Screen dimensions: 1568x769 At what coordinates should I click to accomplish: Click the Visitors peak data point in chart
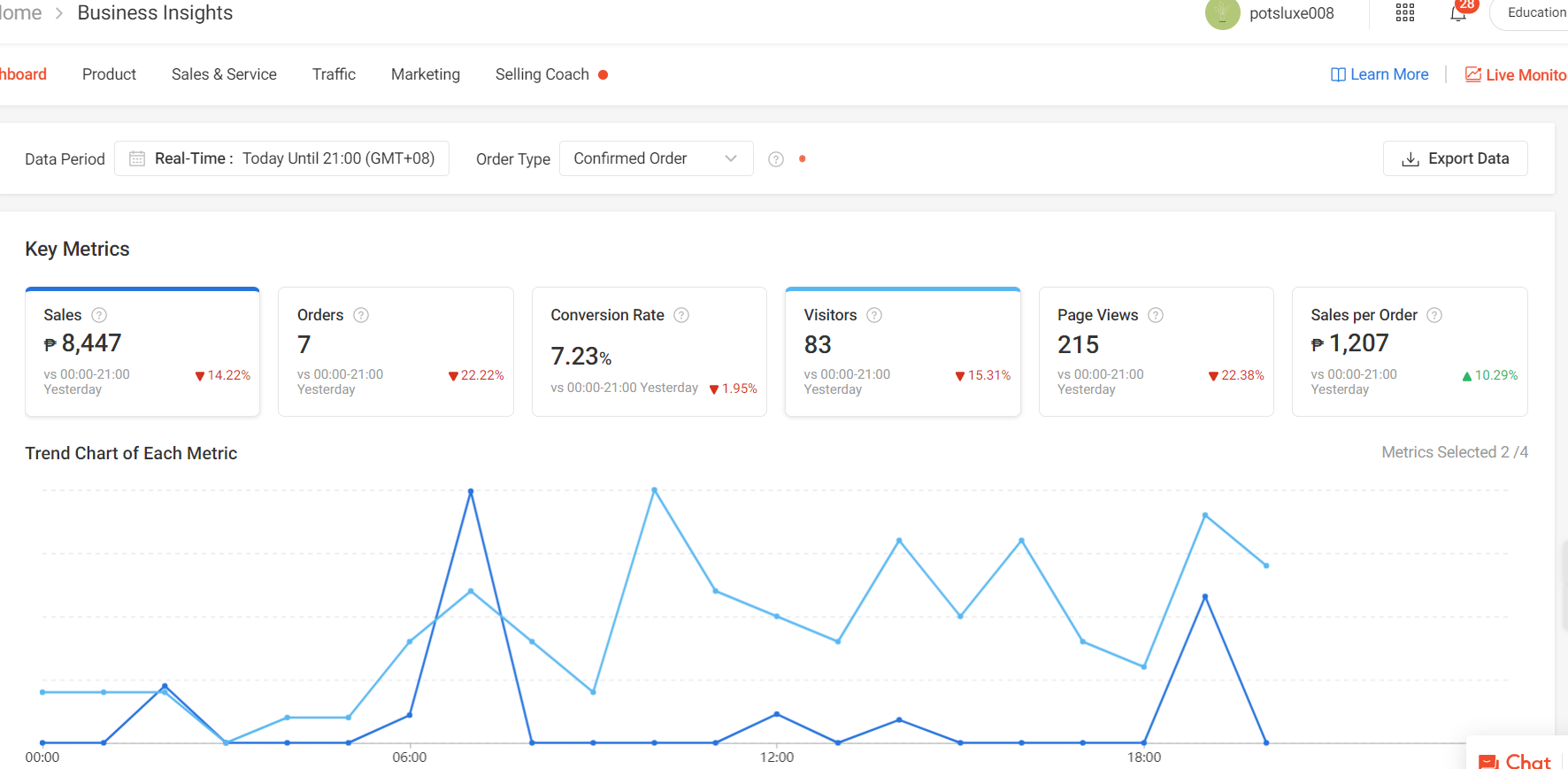655,489
